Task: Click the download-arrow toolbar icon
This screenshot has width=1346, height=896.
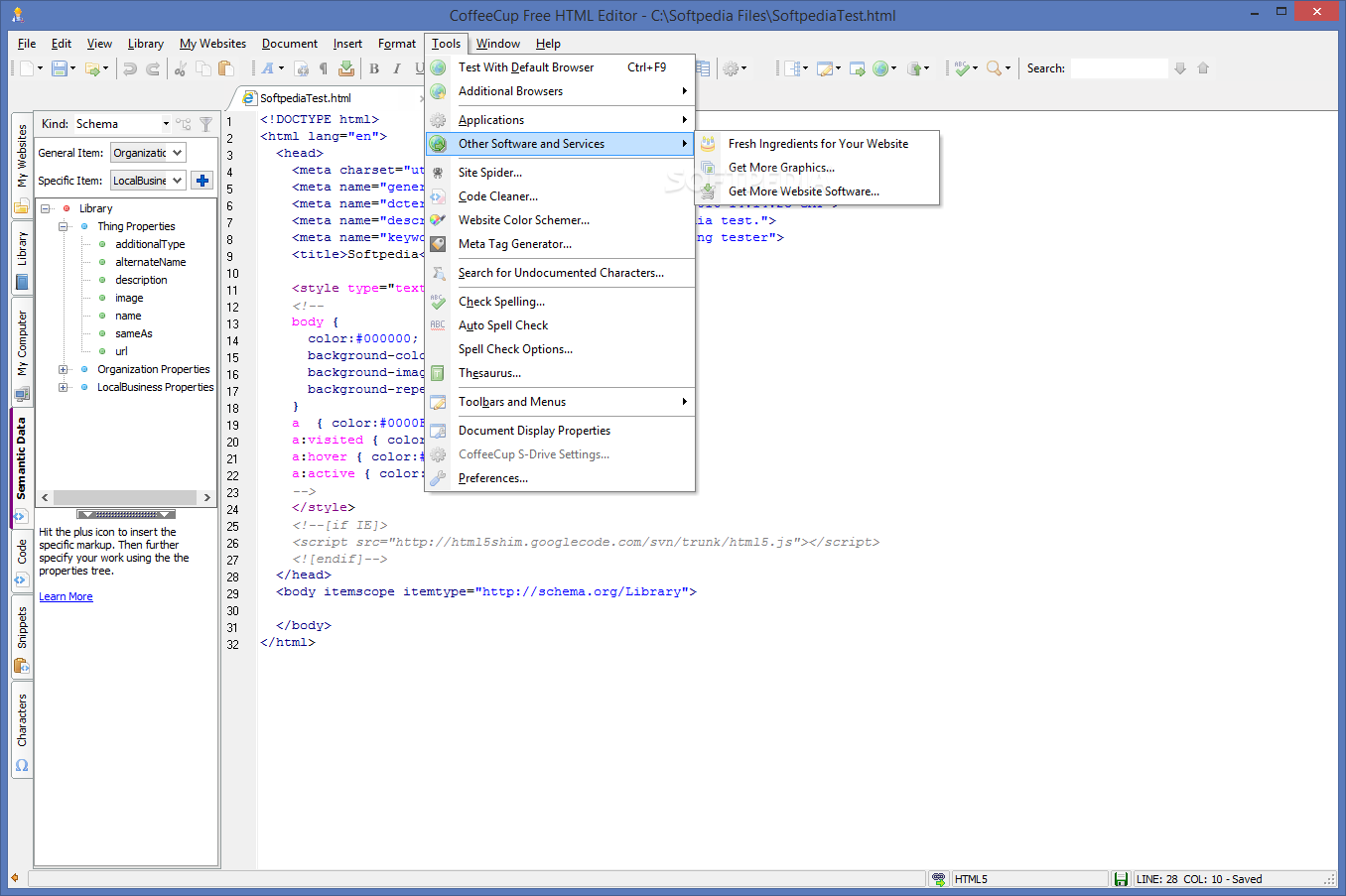Action: coord(346,68)
